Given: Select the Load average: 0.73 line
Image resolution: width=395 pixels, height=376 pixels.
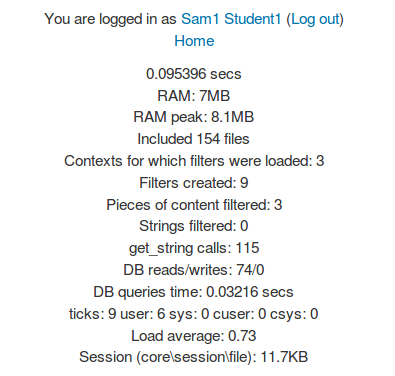Looking at the screenshot, I should pos(194,336).
